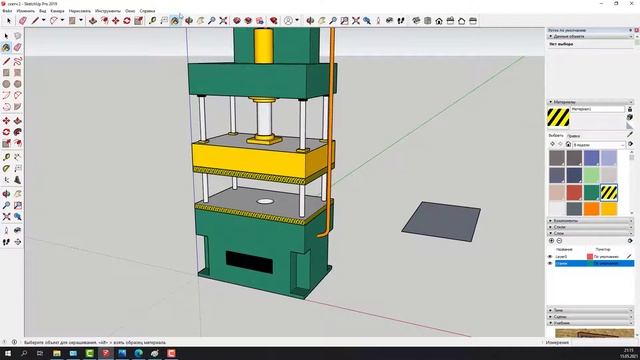Switch to Front view house icon

[439, 20]
